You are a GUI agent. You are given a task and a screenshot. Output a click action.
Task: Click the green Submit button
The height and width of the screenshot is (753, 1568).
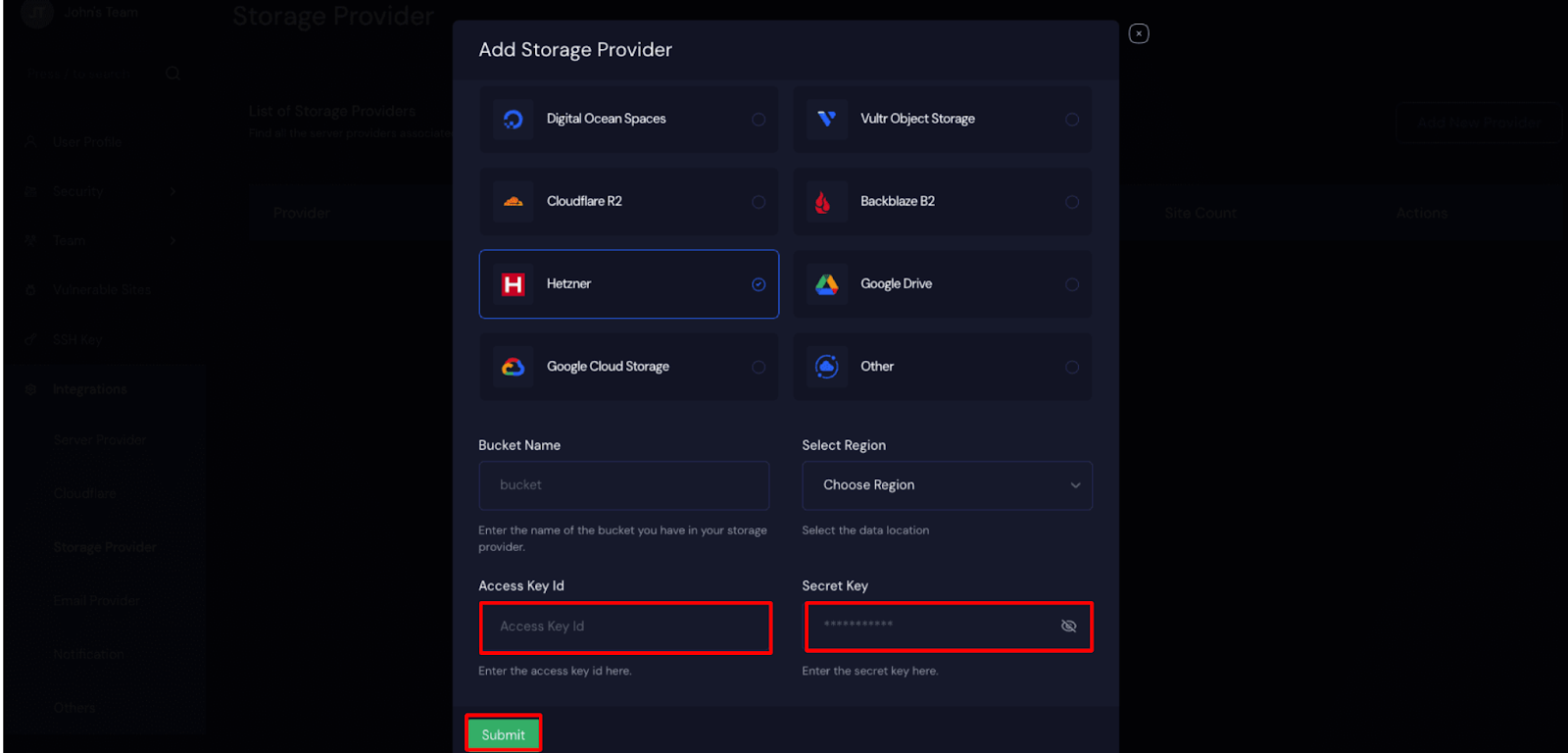pos(503,734)
